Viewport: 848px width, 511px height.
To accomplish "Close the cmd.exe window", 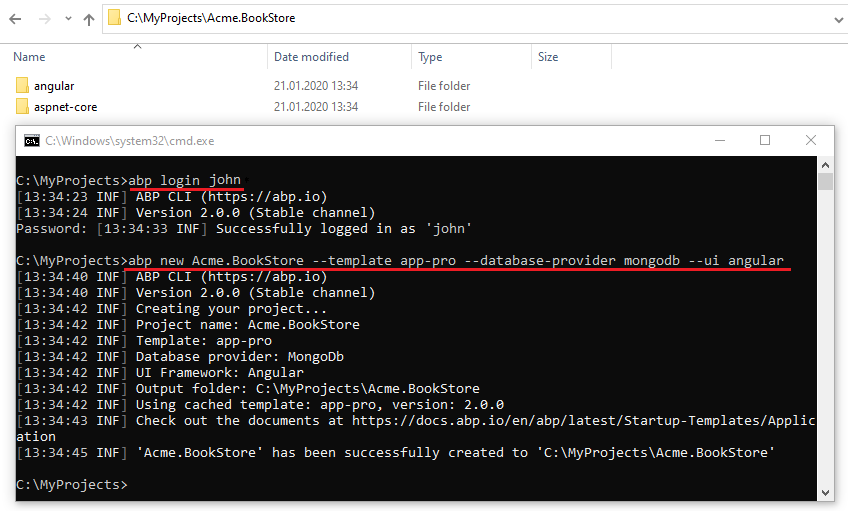I will [811, 141].
